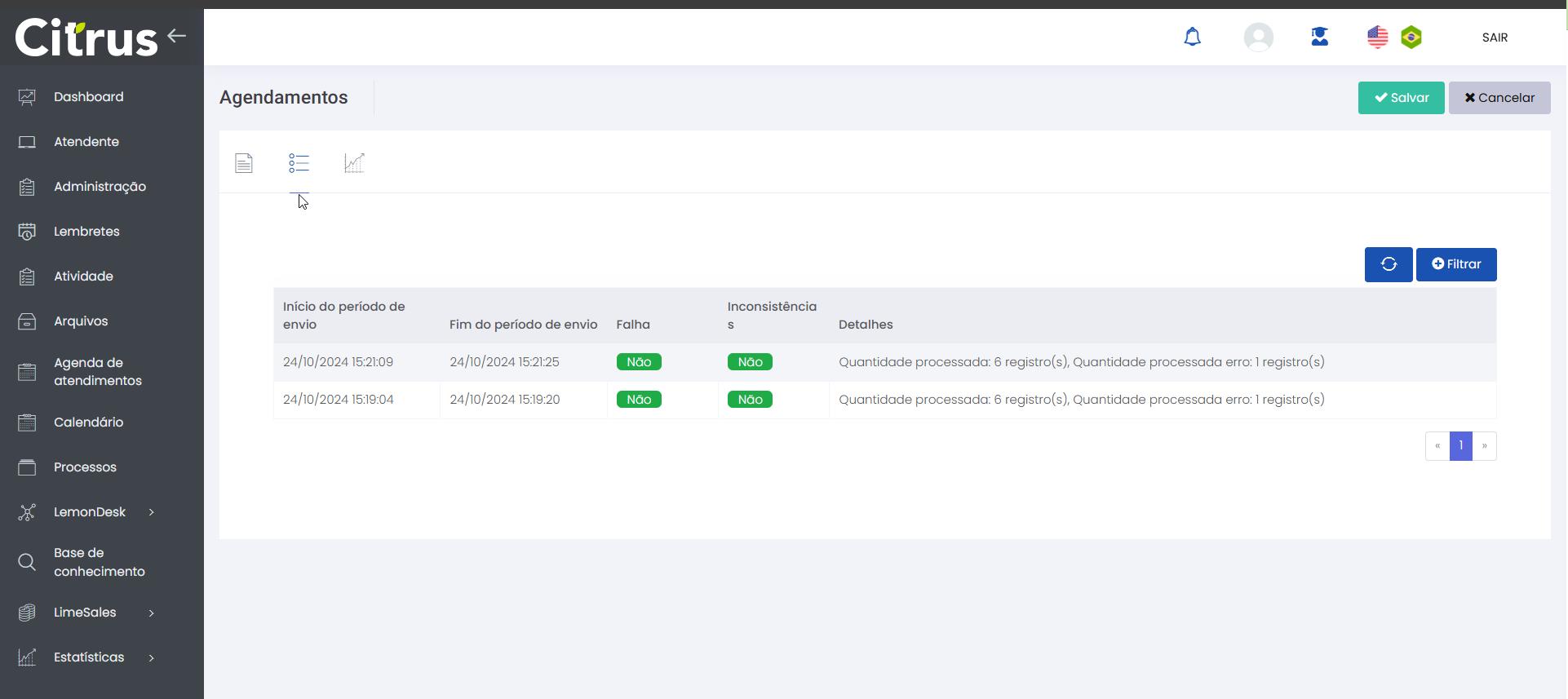Open the Filtrar filter panel
The width and height of the screenshot is (1568, 699).
click(1456, 264)
